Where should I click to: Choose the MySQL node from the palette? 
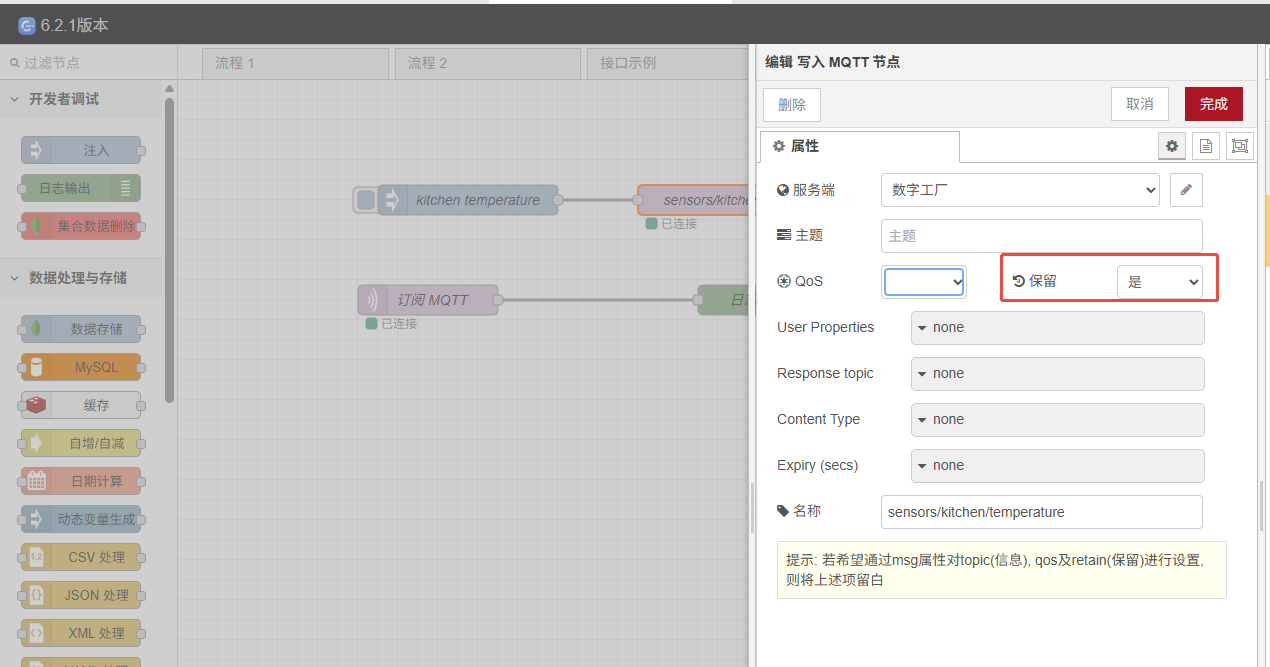pyautogui.click(x=80, y=366)
